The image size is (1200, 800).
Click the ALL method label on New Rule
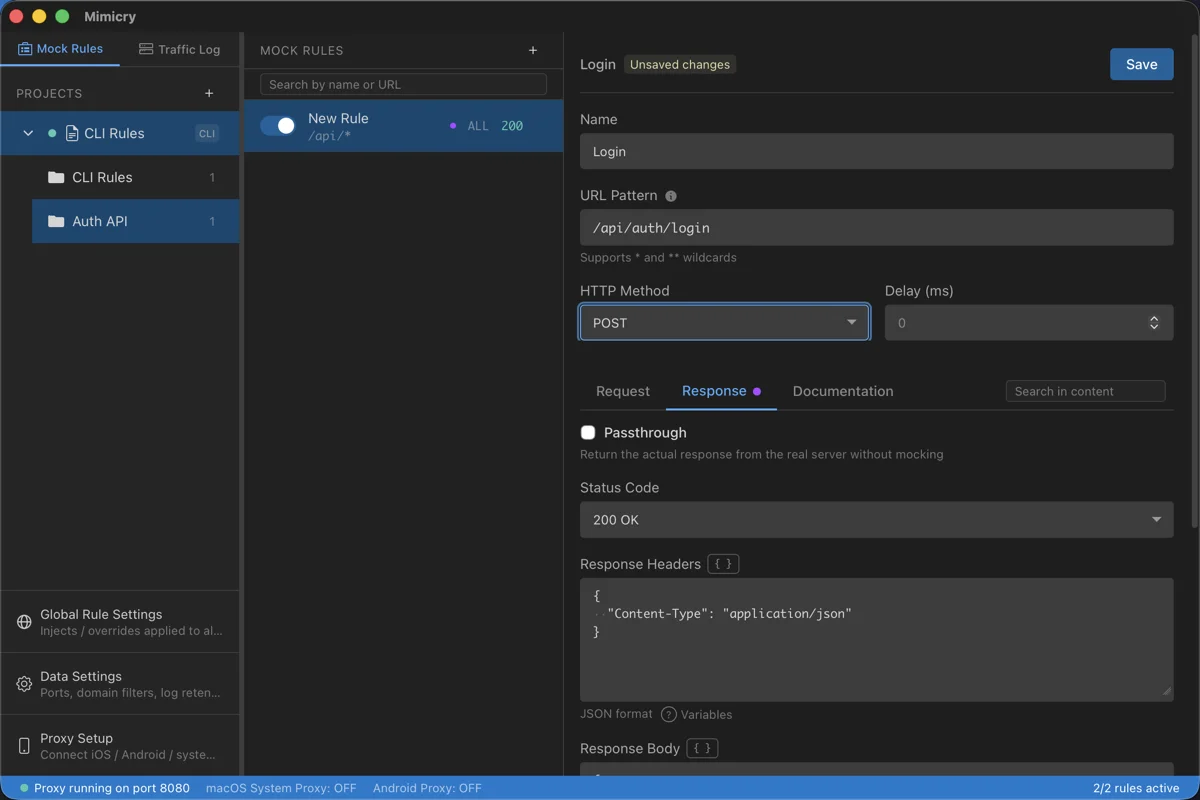pos(478,126)
